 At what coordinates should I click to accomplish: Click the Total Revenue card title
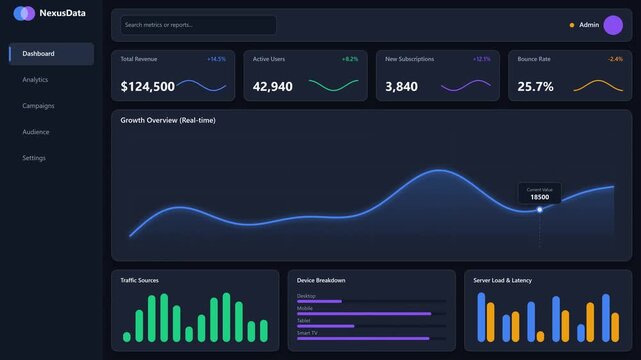139,59
